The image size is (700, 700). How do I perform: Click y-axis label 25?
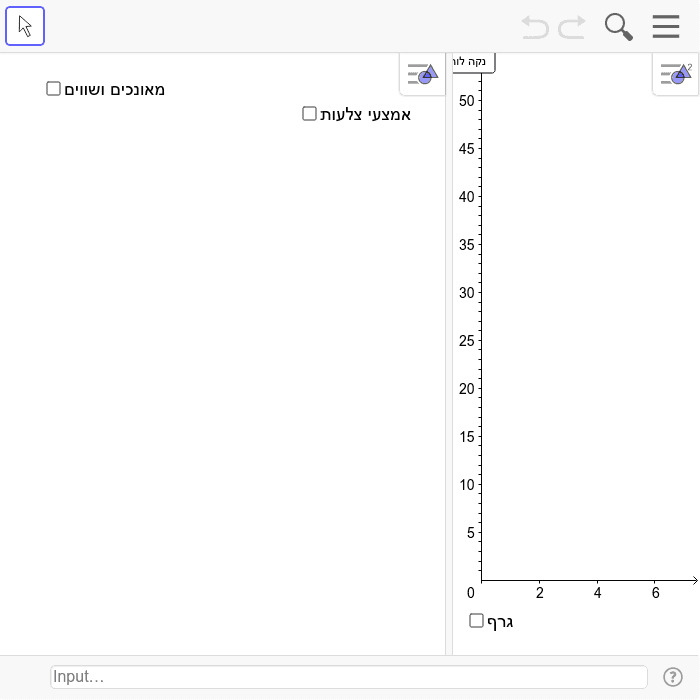(x=467, y=341)
